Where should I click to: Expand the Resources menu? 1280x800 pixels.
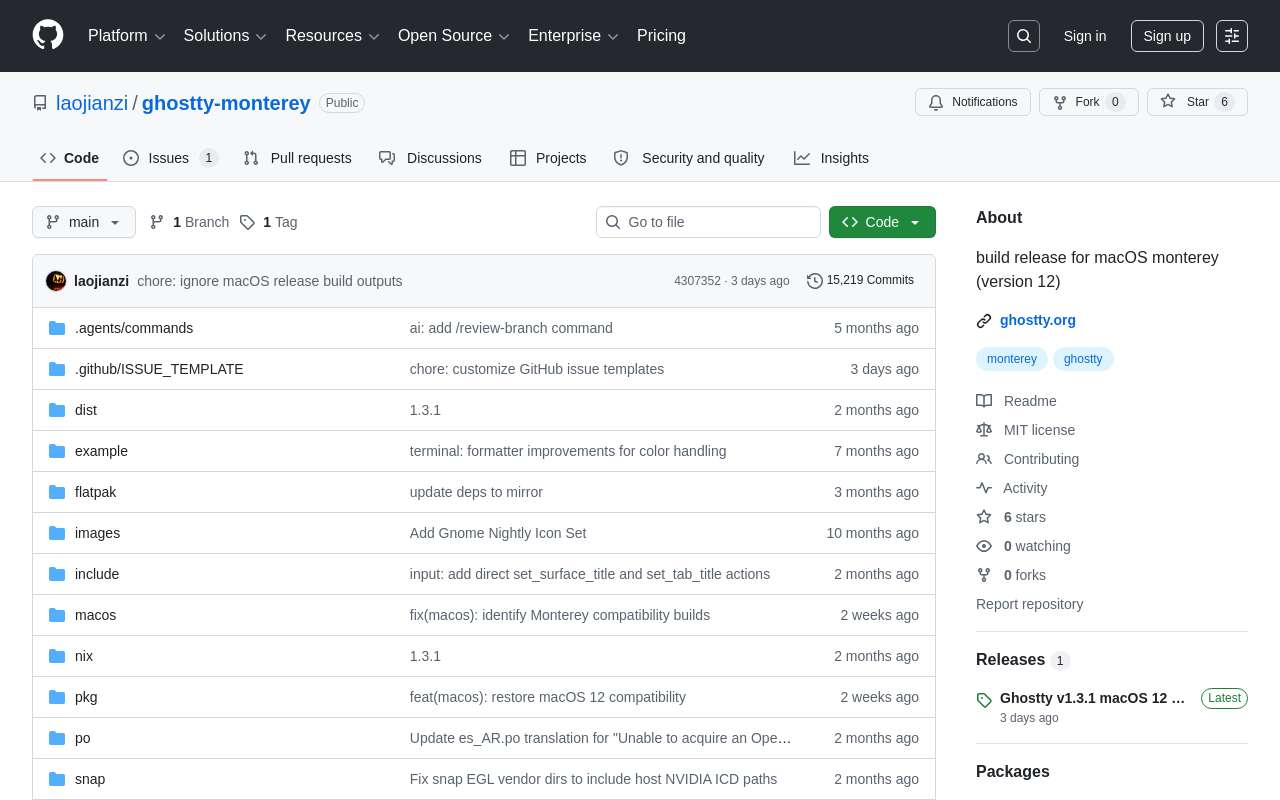333,36
